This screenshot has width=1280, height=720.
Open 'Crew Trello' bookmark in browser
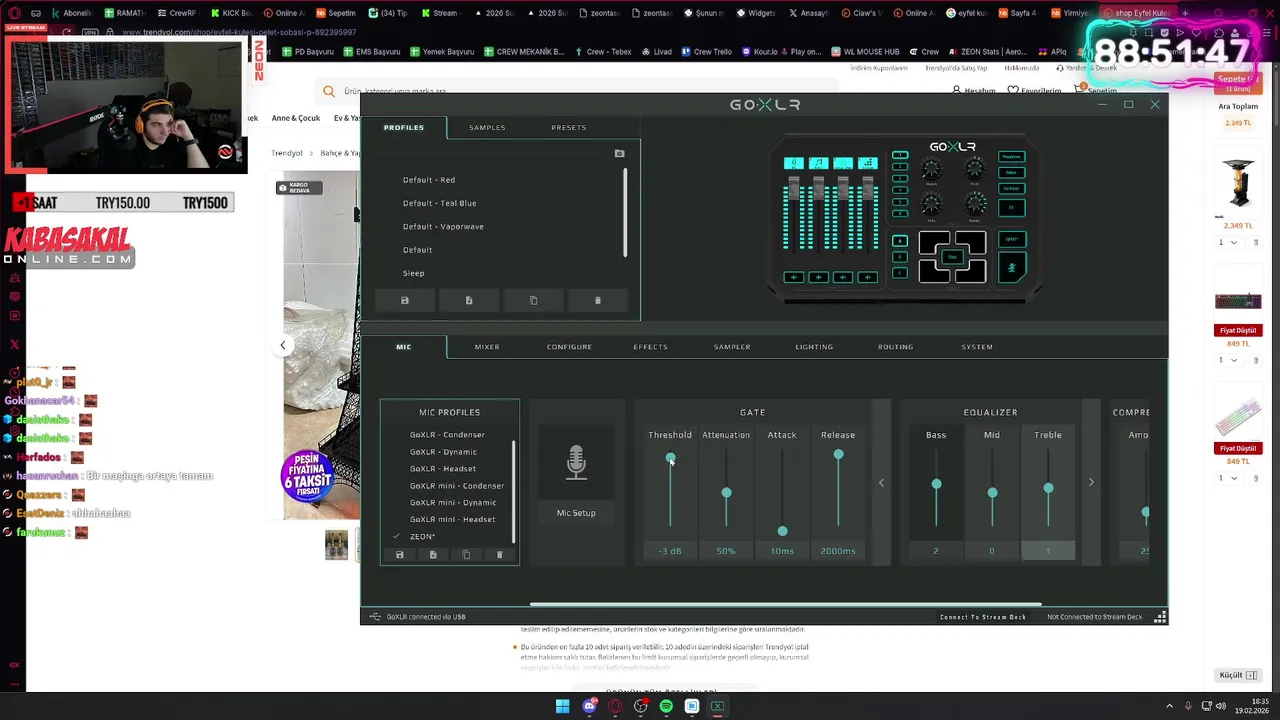point(707,52)
